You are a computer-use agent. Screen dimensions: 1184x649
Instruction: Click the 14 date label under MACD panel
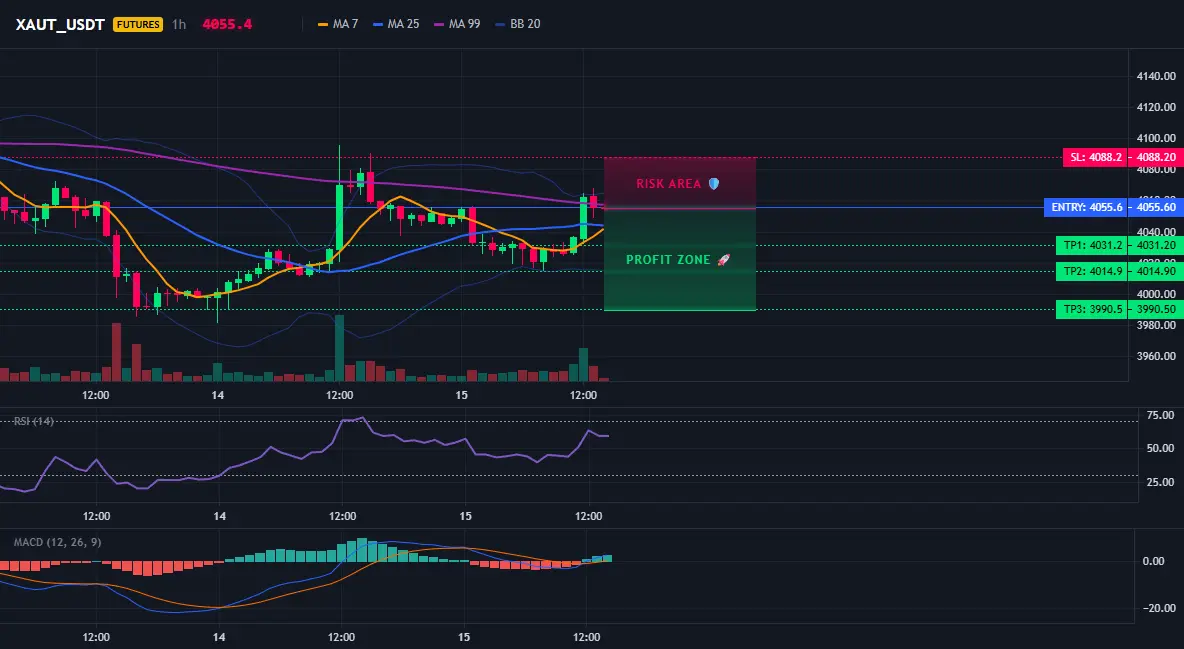pyautogui.click(x=218, y=637)
